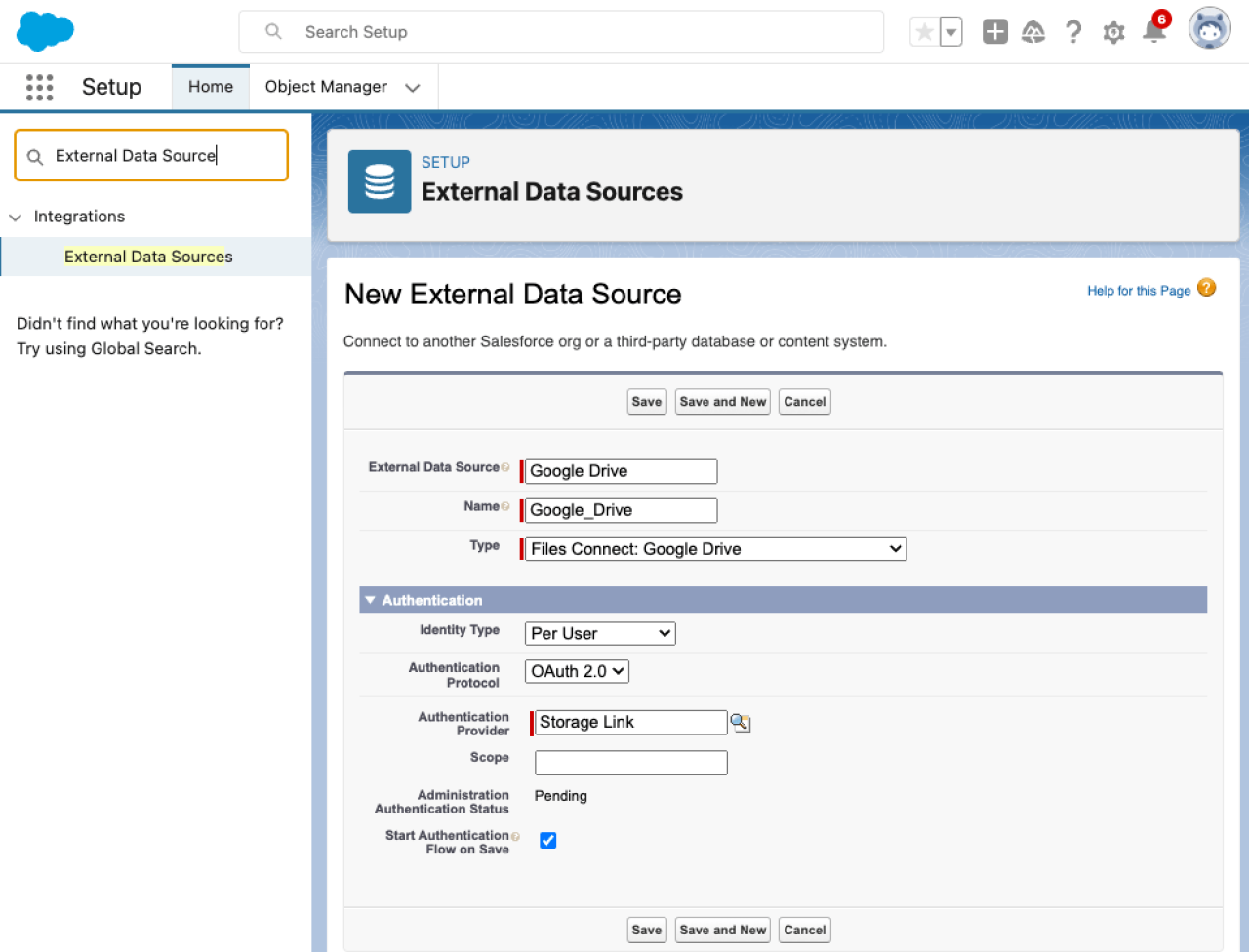Image resolution: width=1249 pixels, height=952 pixels.
Task: Switch to the Object Manager tab
Action: tap(326, 87)
